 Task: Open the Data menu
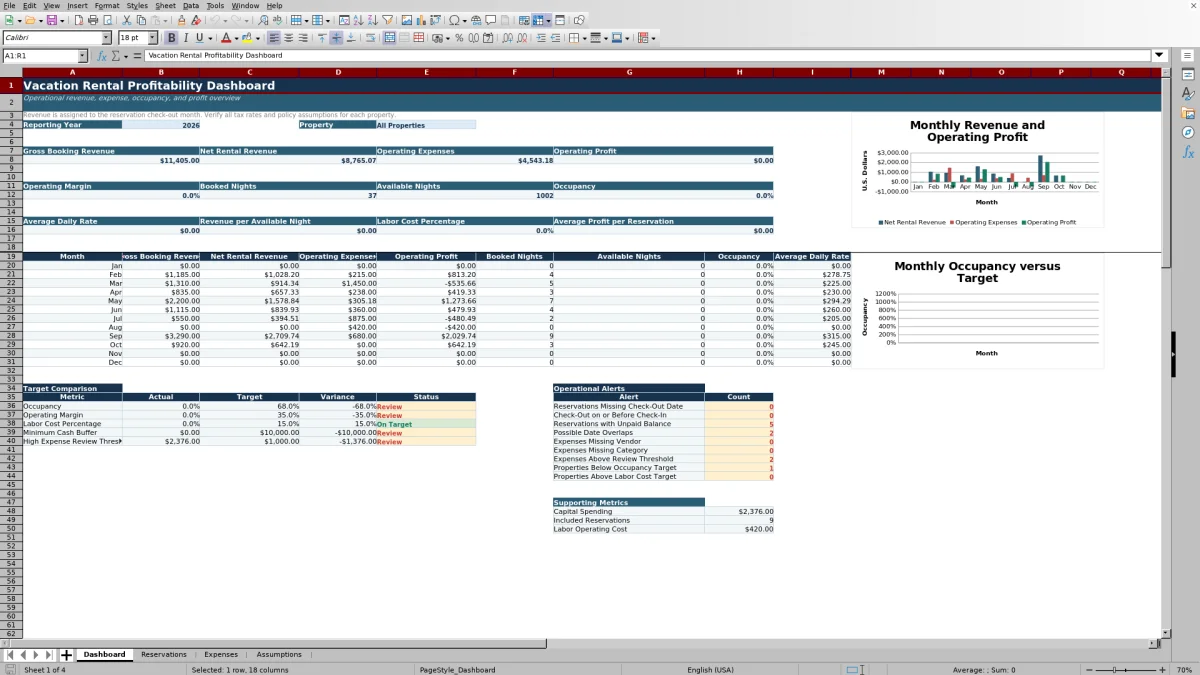[x=191, y=5]
